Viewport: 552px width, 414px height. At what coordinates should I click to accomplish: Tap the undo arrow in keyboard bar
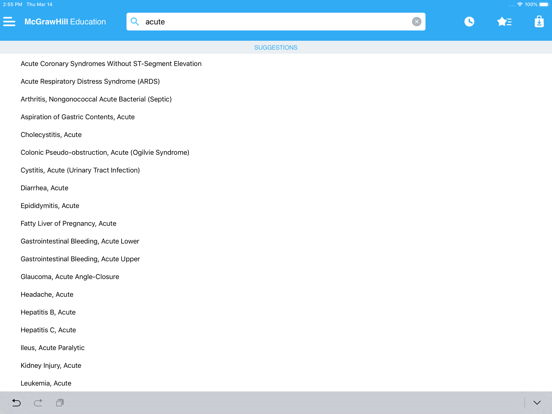tap(16, 403)
